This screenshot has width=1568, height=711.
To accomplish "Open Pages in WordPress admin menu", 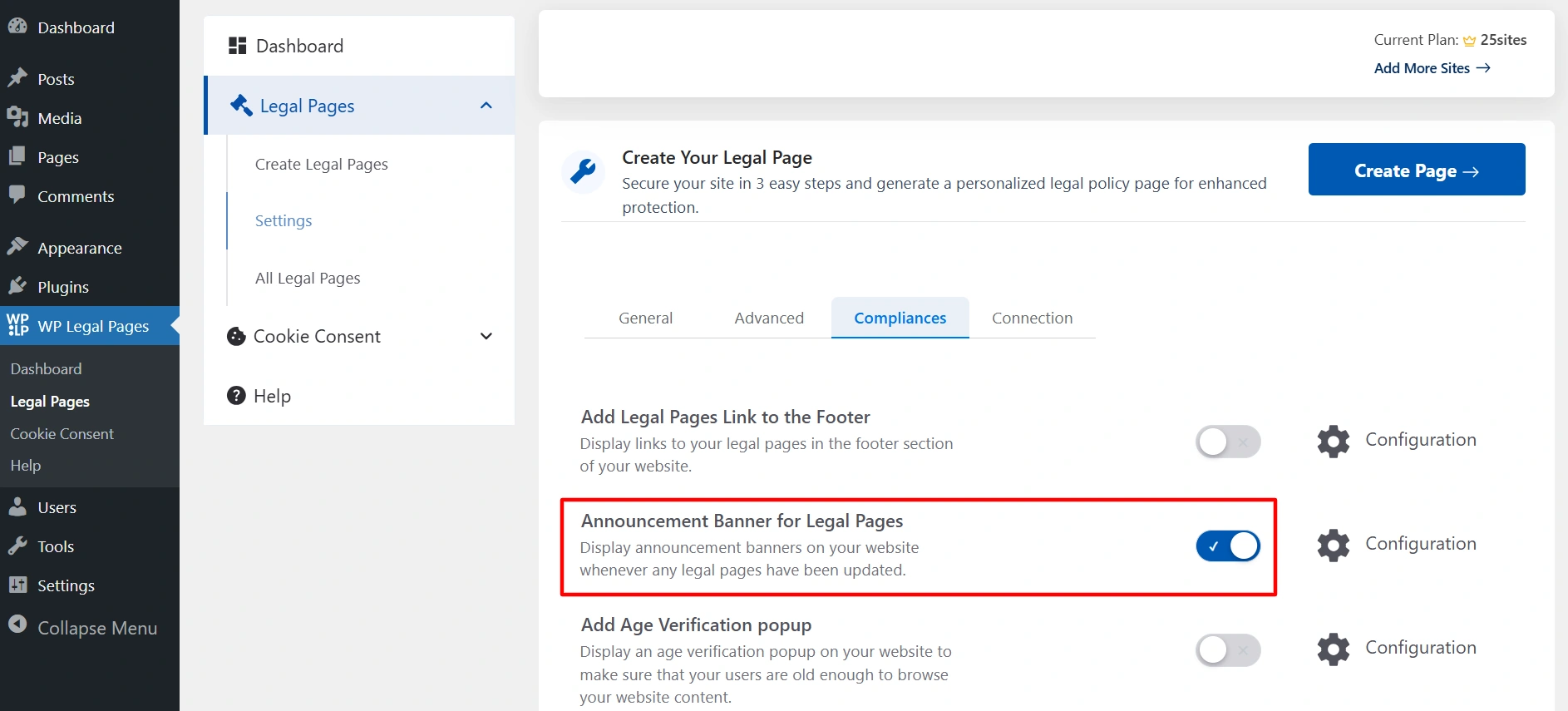I will (90, 157).
